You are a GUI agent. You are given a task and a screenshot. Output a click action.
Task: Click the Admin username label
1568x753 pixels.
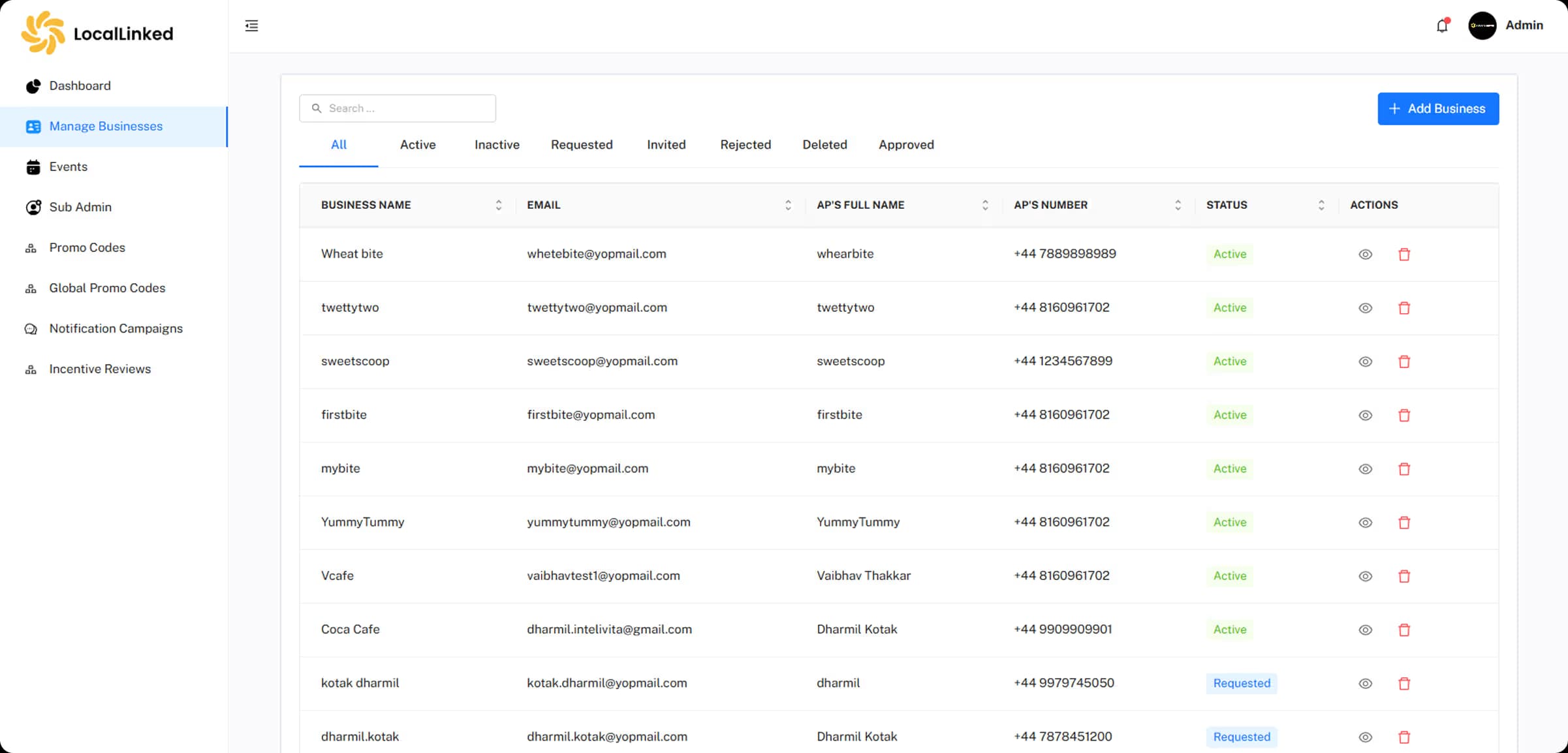(1524, 25)
